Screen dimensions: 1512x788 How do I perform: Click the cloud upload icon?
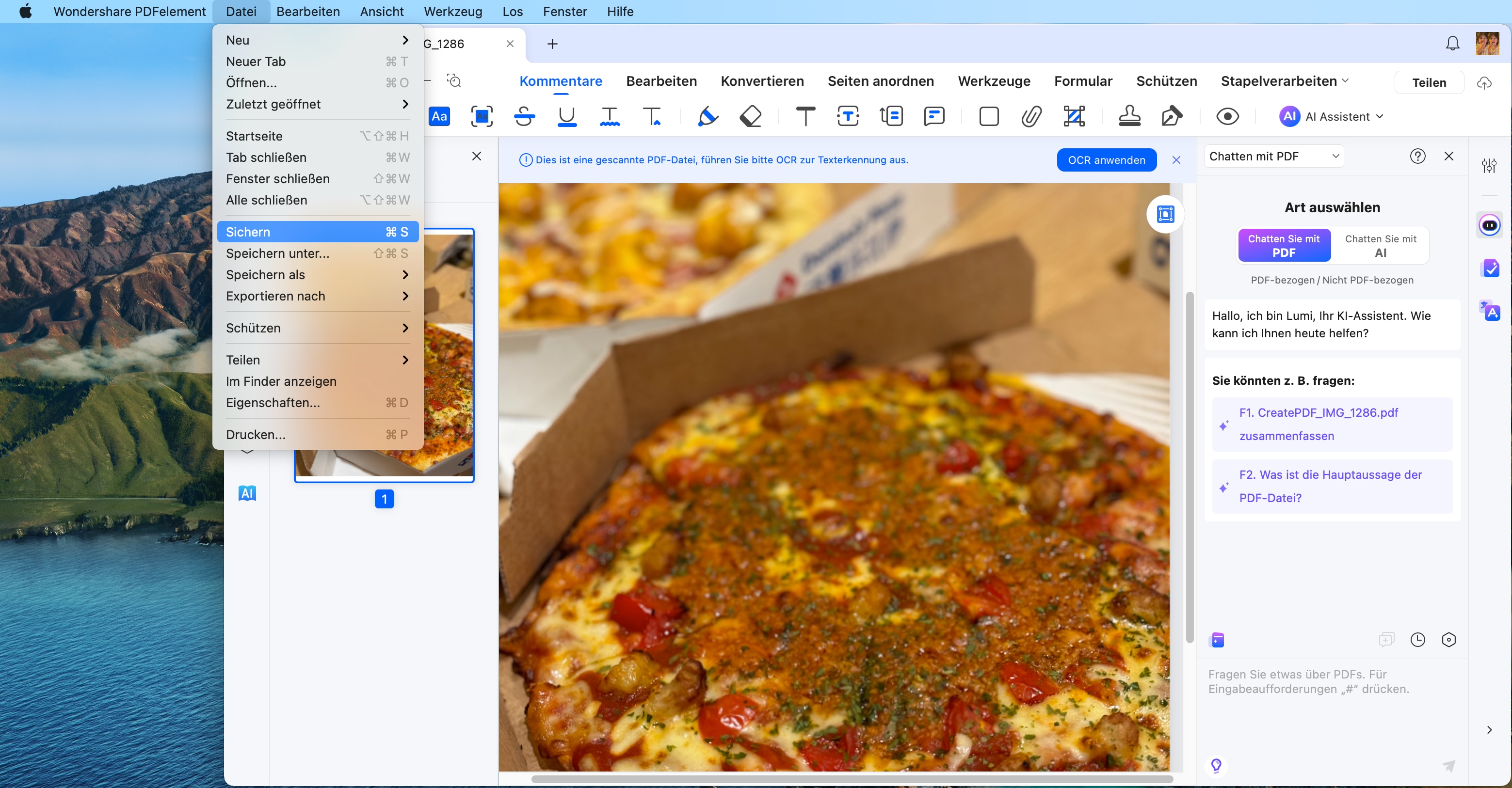(x=1484, y=83)
